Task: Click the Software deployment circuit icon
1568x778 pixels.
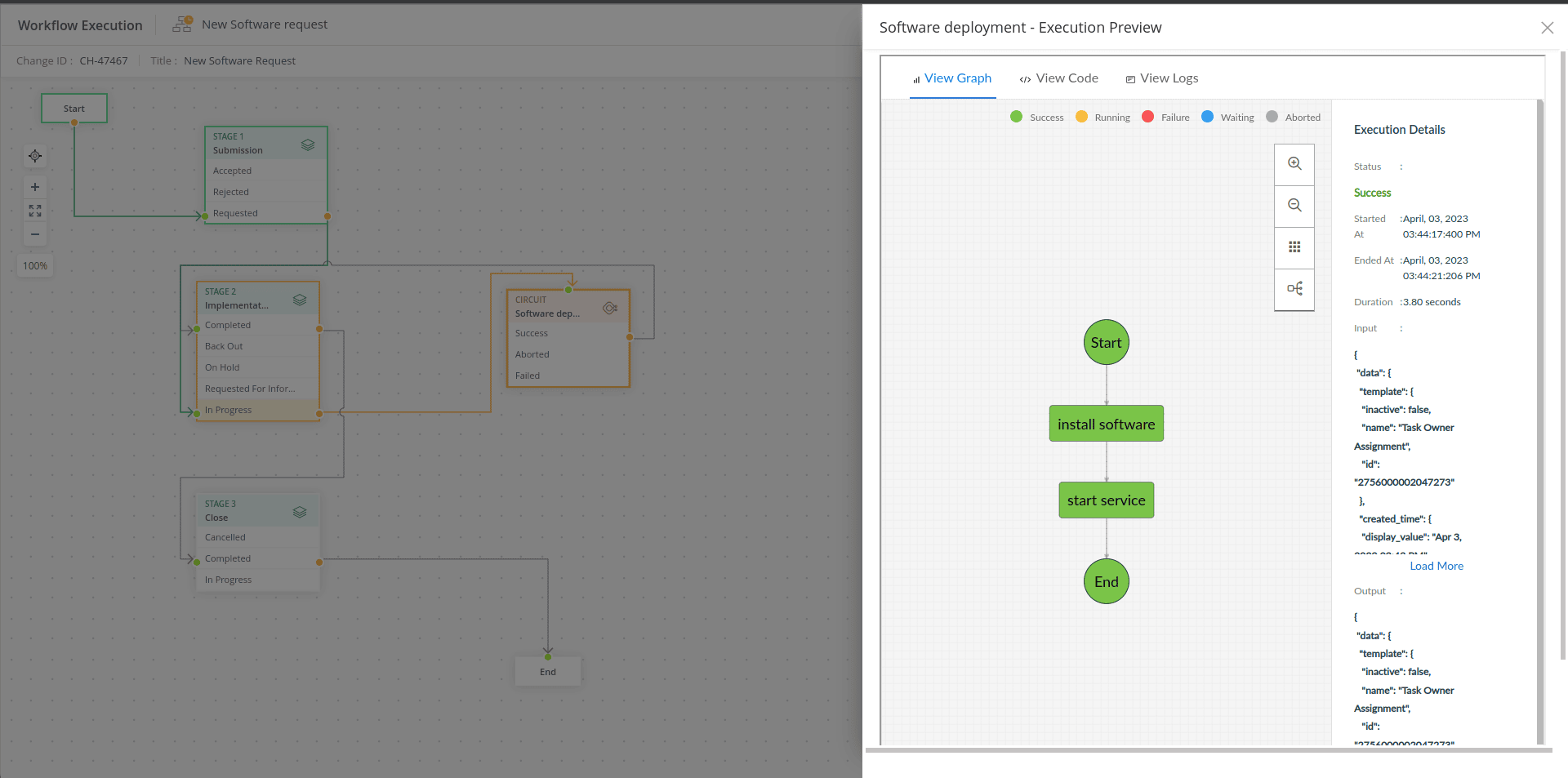Action: pos(610,308)
